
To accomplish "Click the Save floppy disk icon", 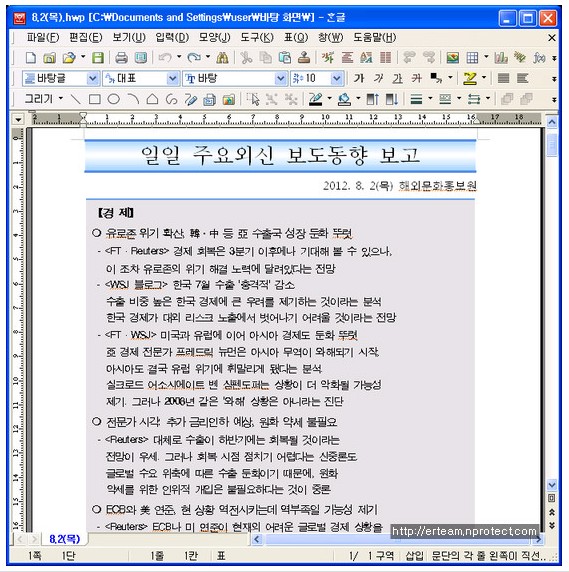I will point(97,58).
